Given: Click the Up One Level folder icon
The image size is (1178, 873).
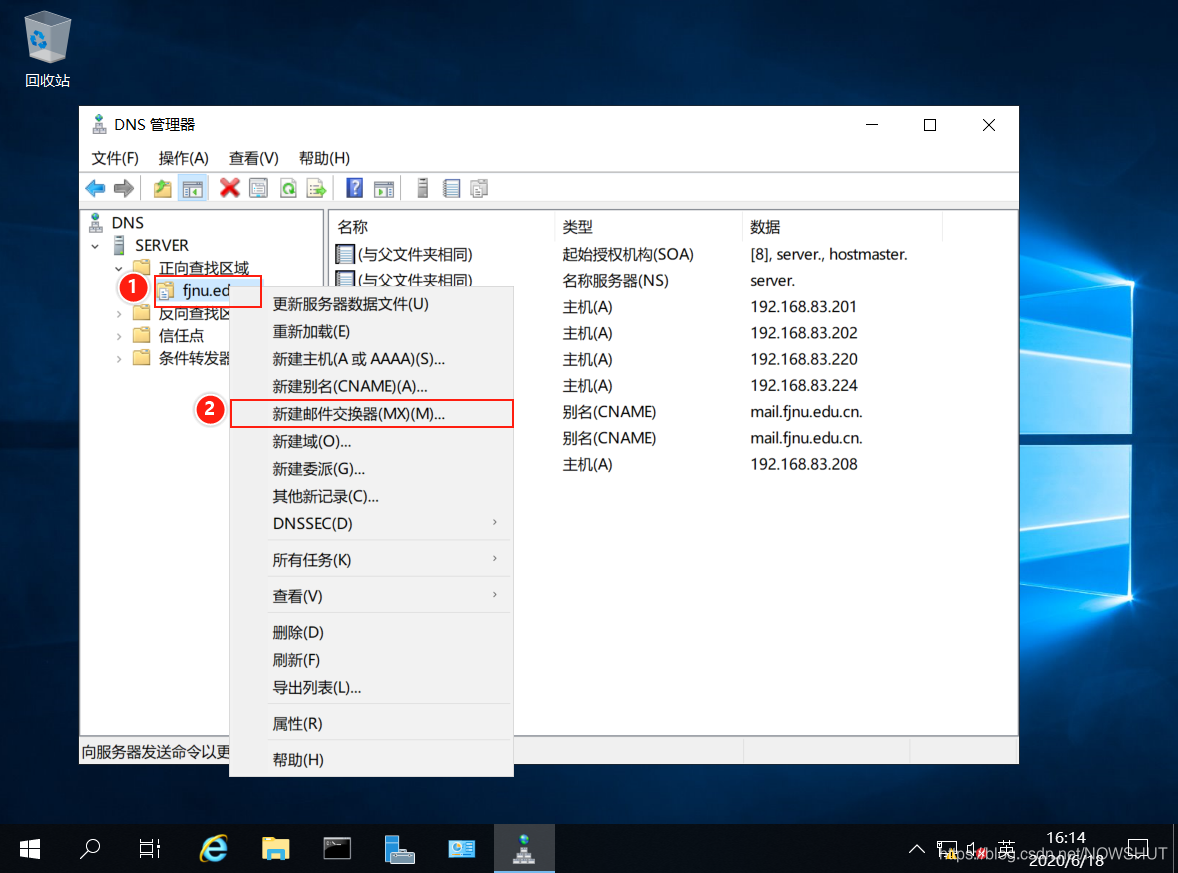Looking at the screenshot, I should pos(162,188).
